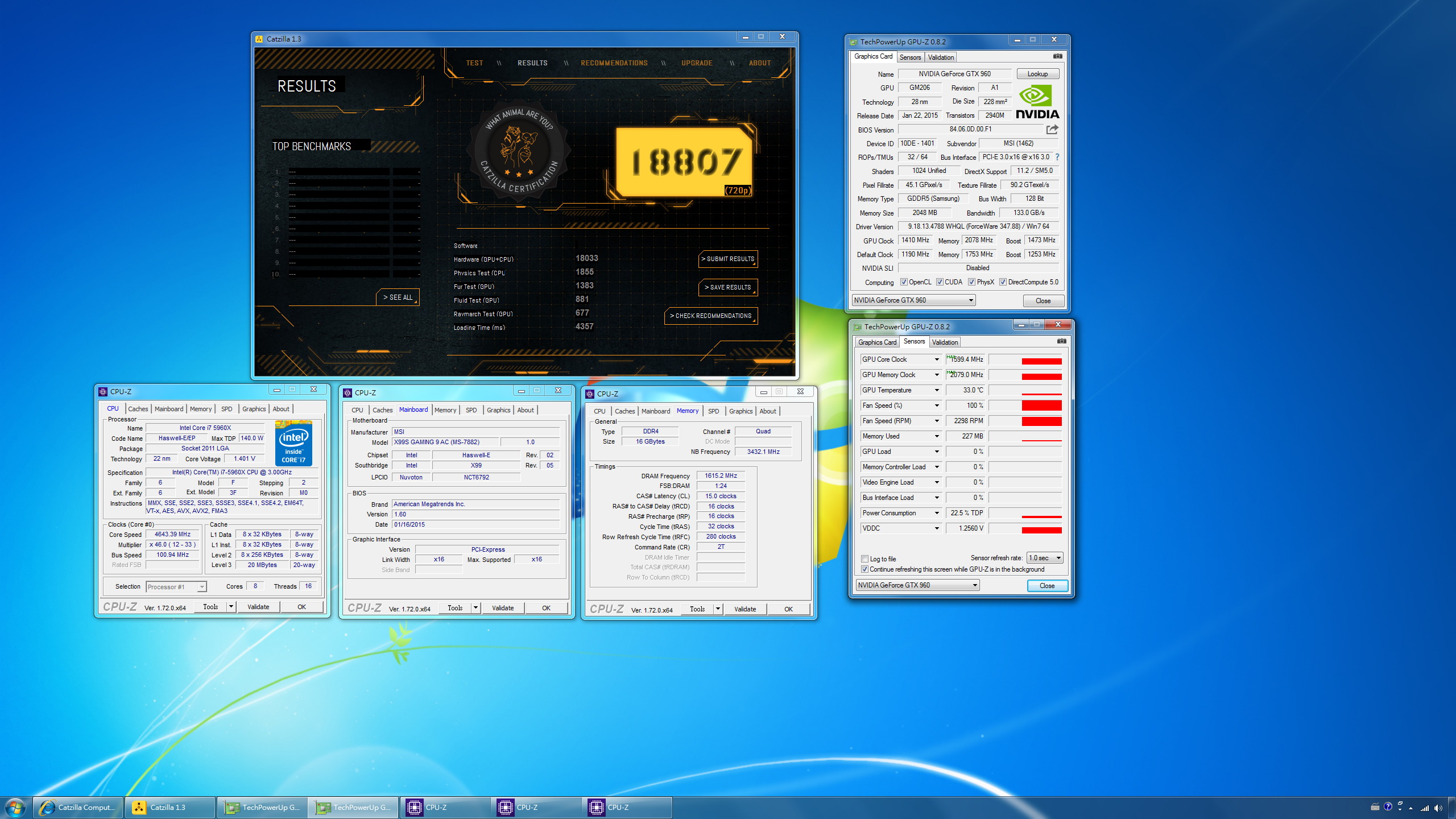Open Caches tab in CPU-Z CPU window

(138, 409)
